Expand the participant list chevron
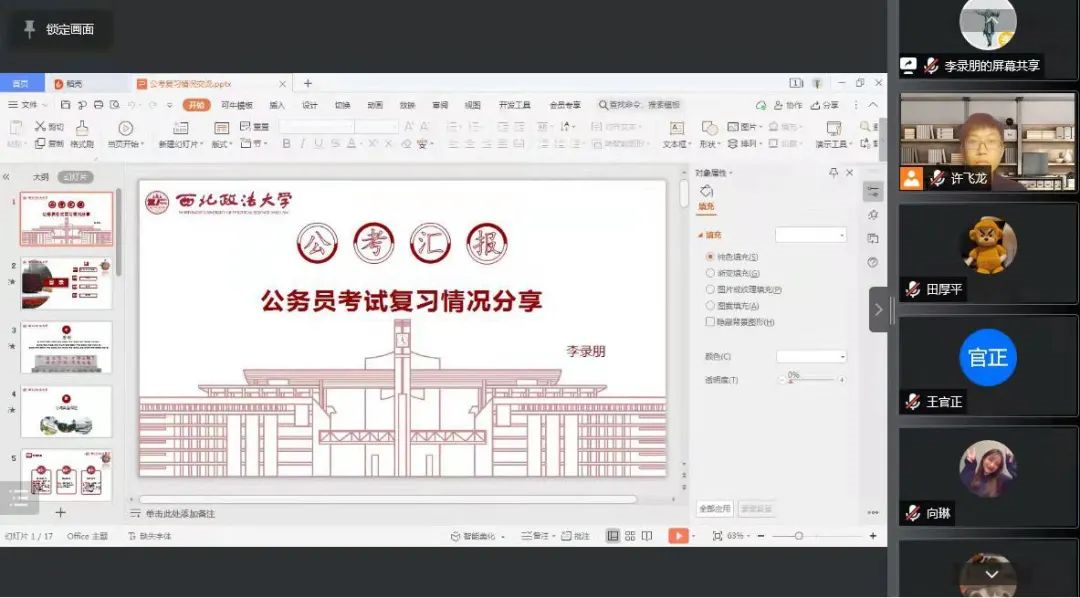 click(991, 574)
